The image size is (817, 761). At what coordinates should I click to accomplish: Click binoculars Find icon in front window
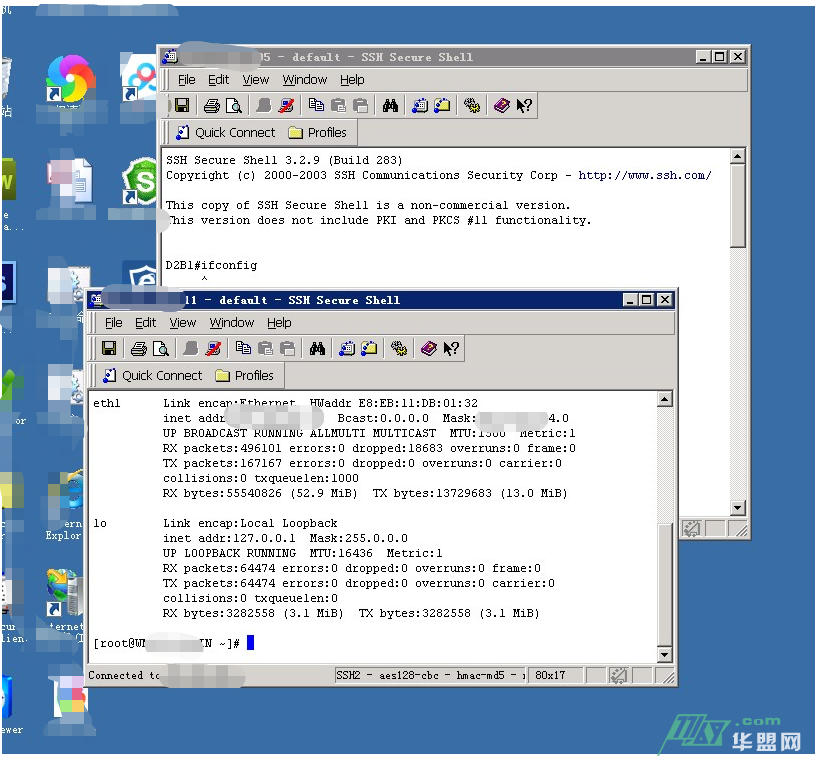317,348
